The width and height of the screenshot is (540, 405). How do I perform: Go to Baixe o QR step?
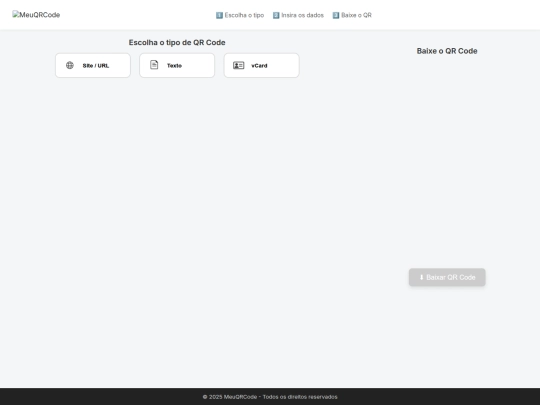tap(352, 15)
